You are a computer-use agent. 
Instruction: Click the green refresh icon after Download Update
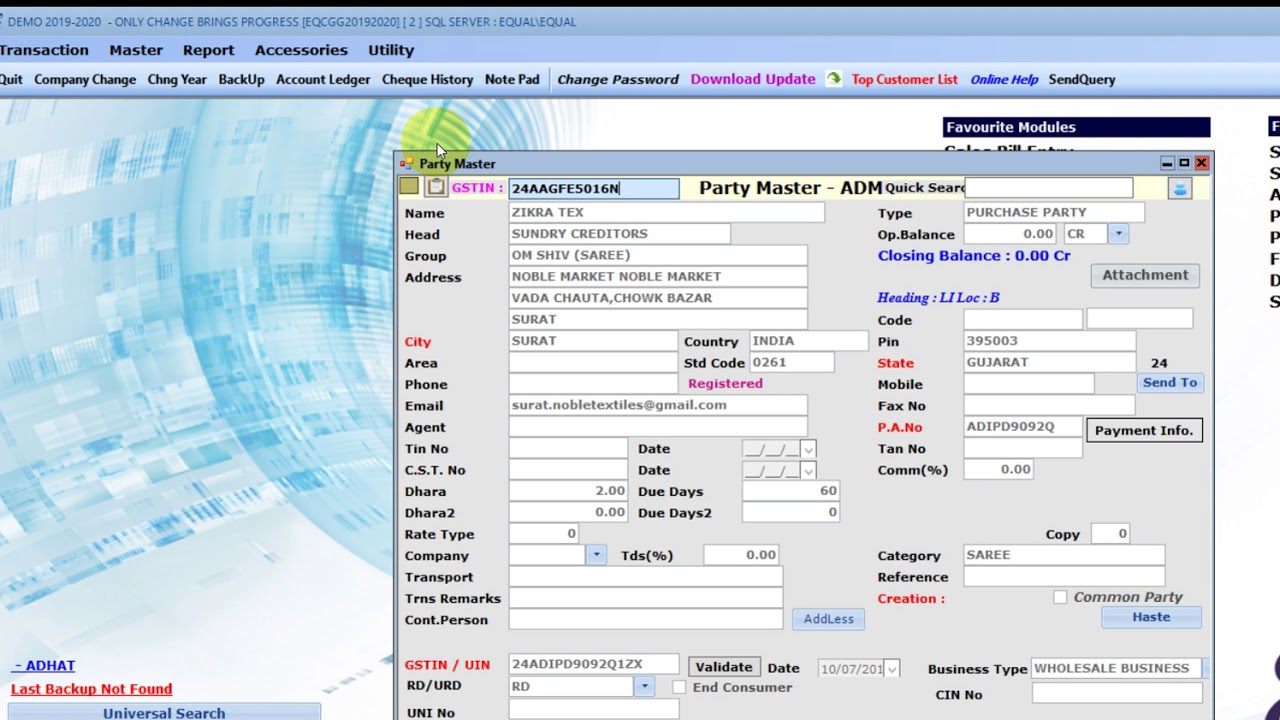click(x=833, y=79)
